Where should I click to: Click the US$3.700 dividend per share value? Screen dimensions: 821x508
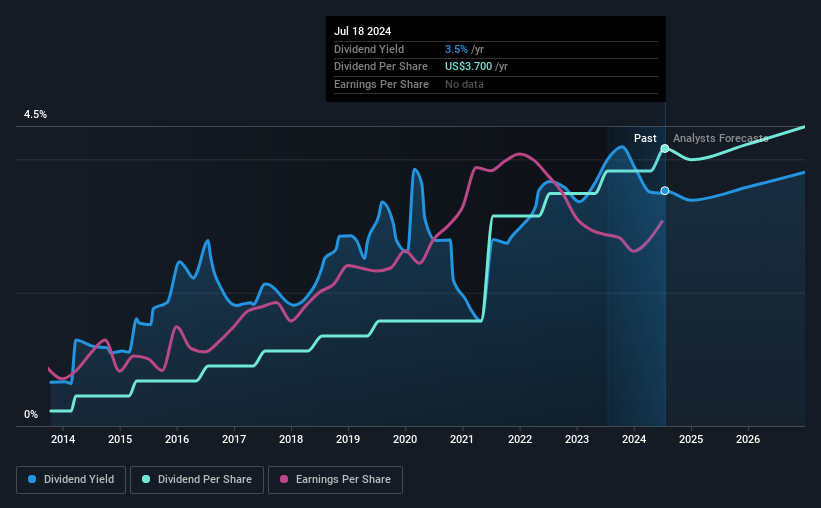[469, 67]
